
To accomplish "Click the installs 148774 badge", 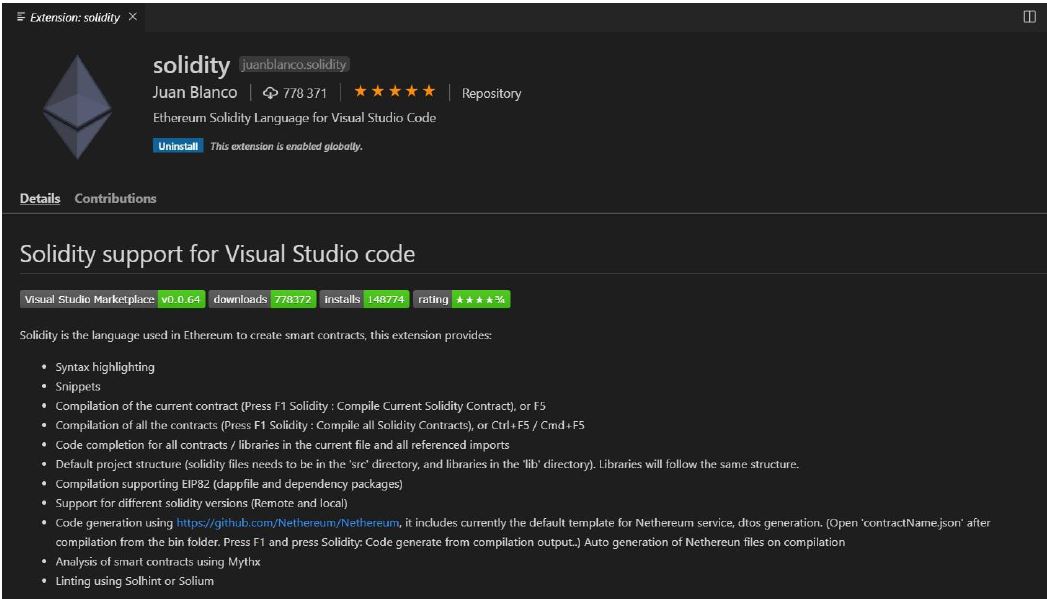I will (x=364, y=299).
